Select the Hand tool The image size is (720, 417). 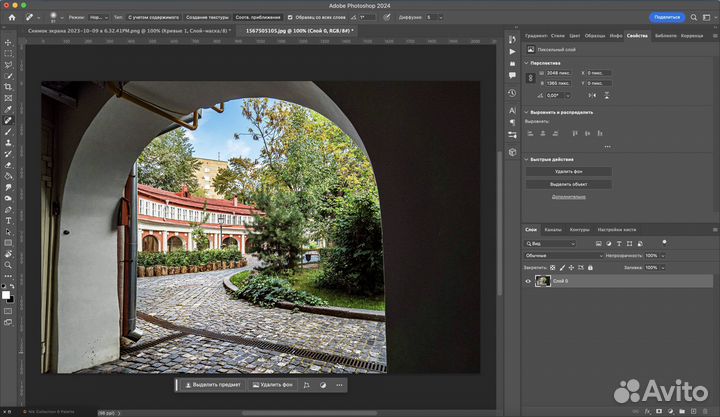coord(8,254)
